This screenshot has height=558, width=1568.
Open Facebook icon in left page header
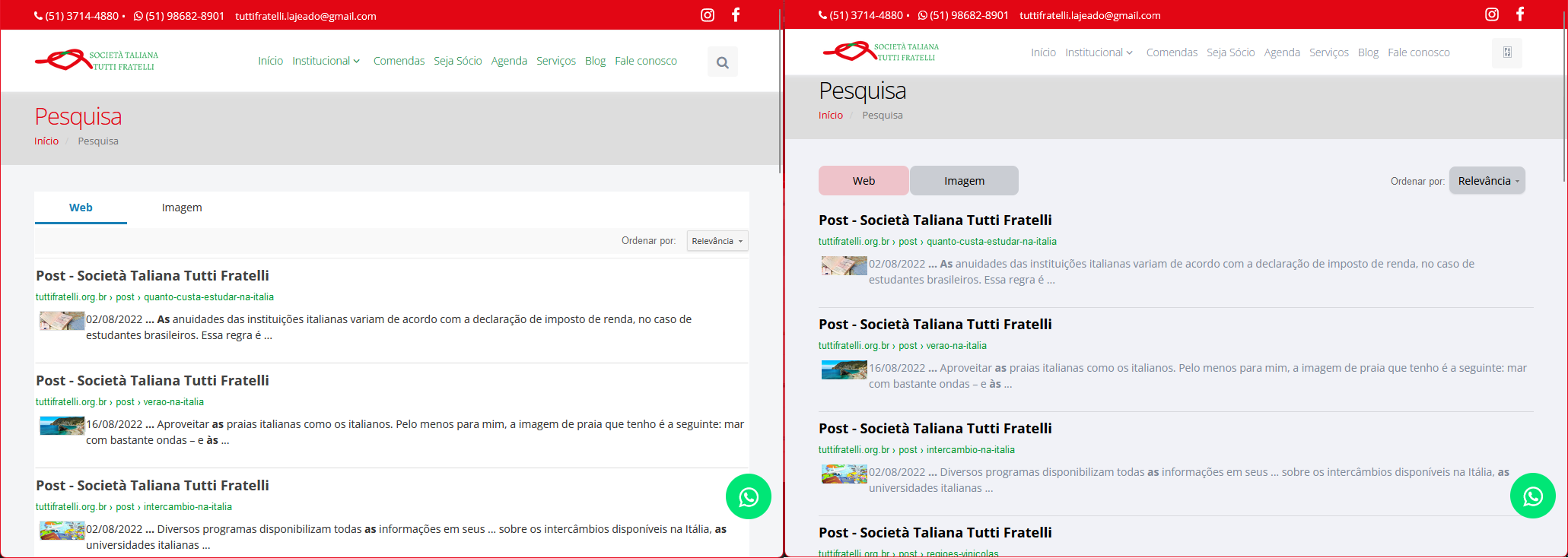(736, 15)
